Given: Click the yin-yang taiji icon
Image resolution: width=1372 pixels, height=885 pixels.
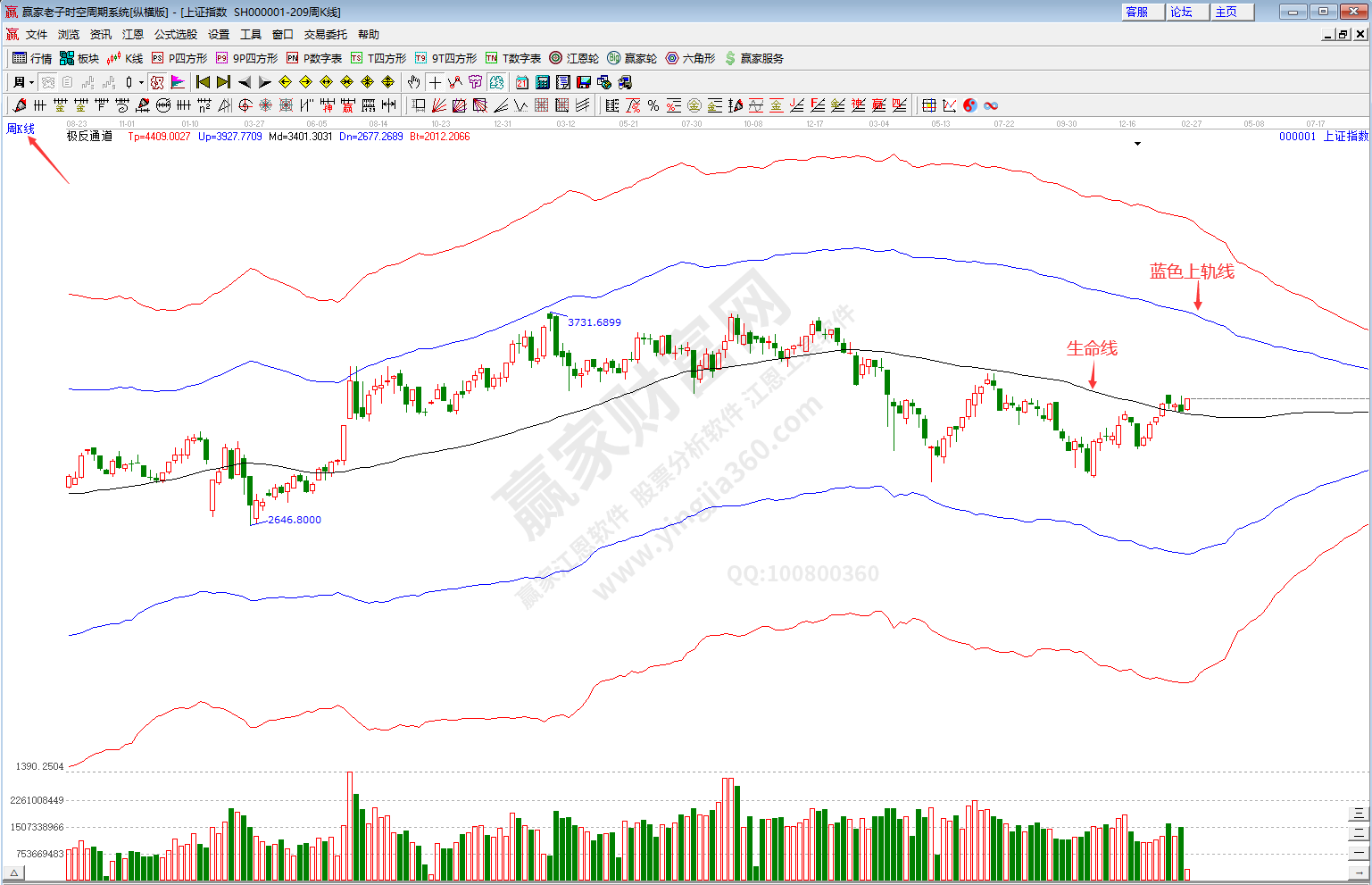Looking at the screenshot, I should [x=970, y=105].
